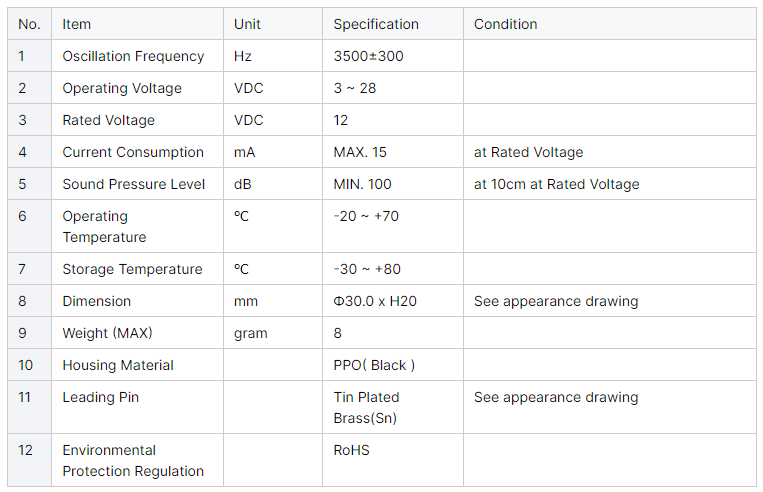Click the "No." column header
Screen dimensions: 763x492
pos(29,24)
